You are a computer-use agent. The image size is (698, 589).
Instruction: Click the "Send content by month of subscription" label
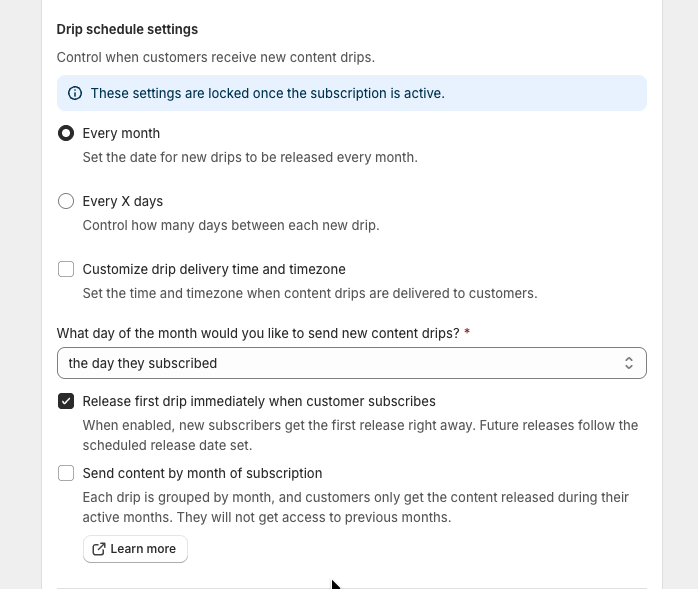click(x=202, y=473)
